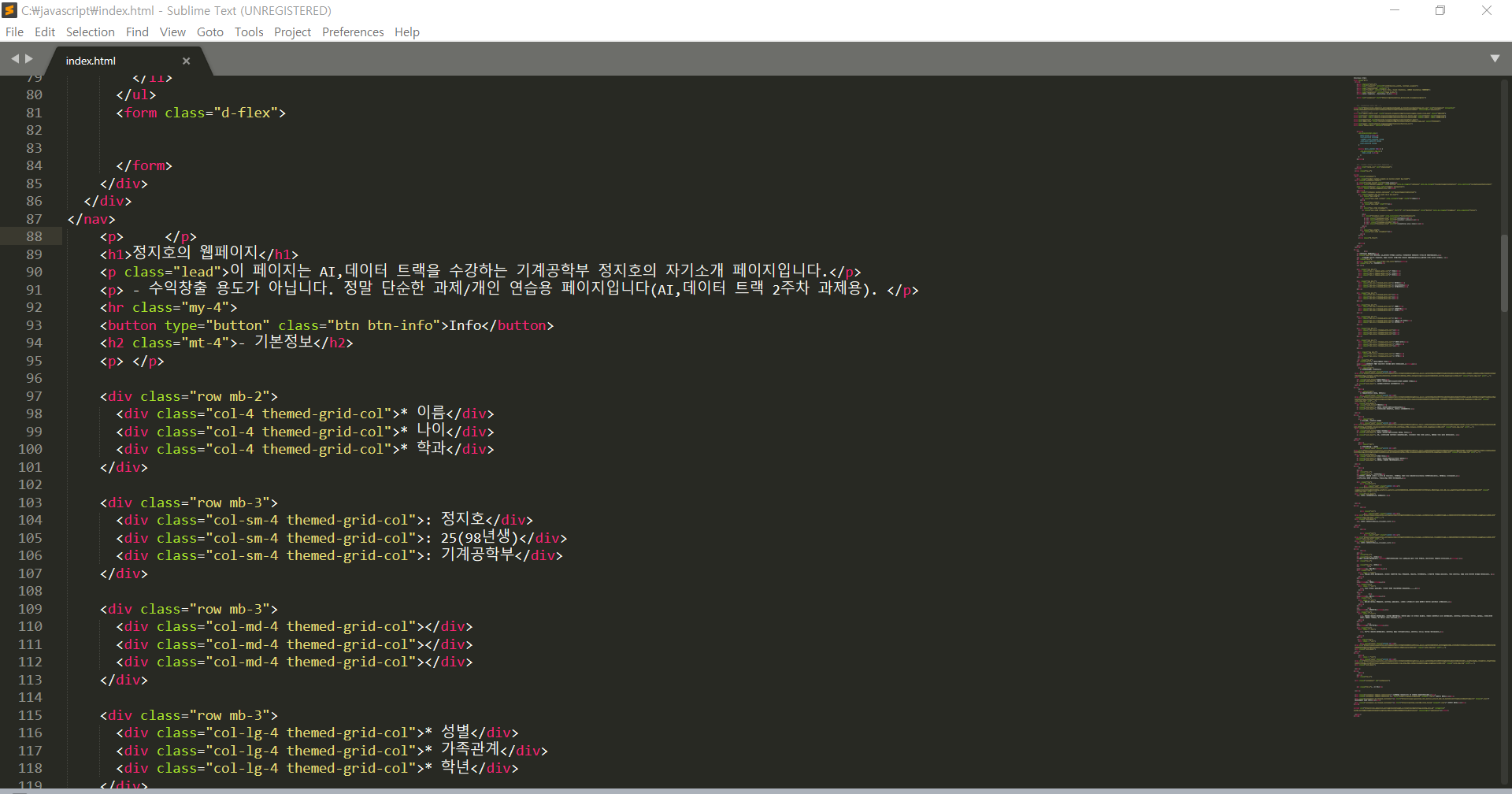
Task: Restore down the Sublime Text window
Action: point(1440,10)
